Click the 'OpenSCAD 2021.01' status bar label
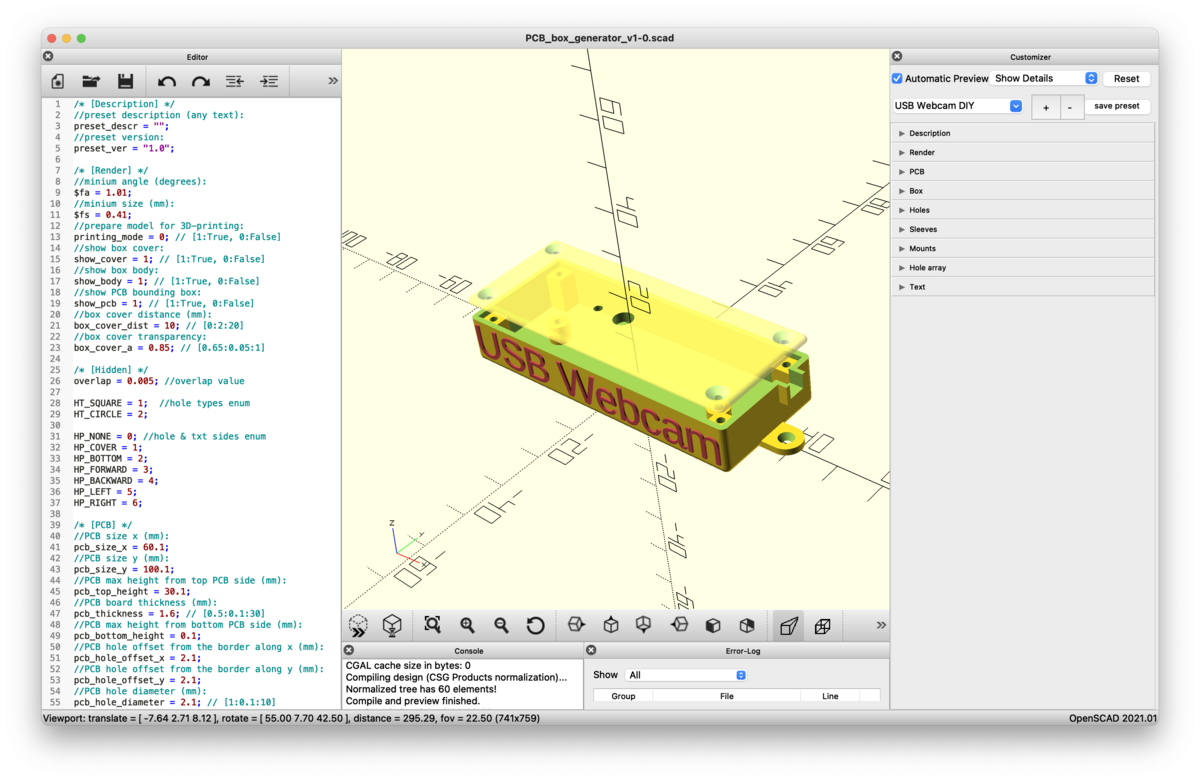 coord(1112,718)
